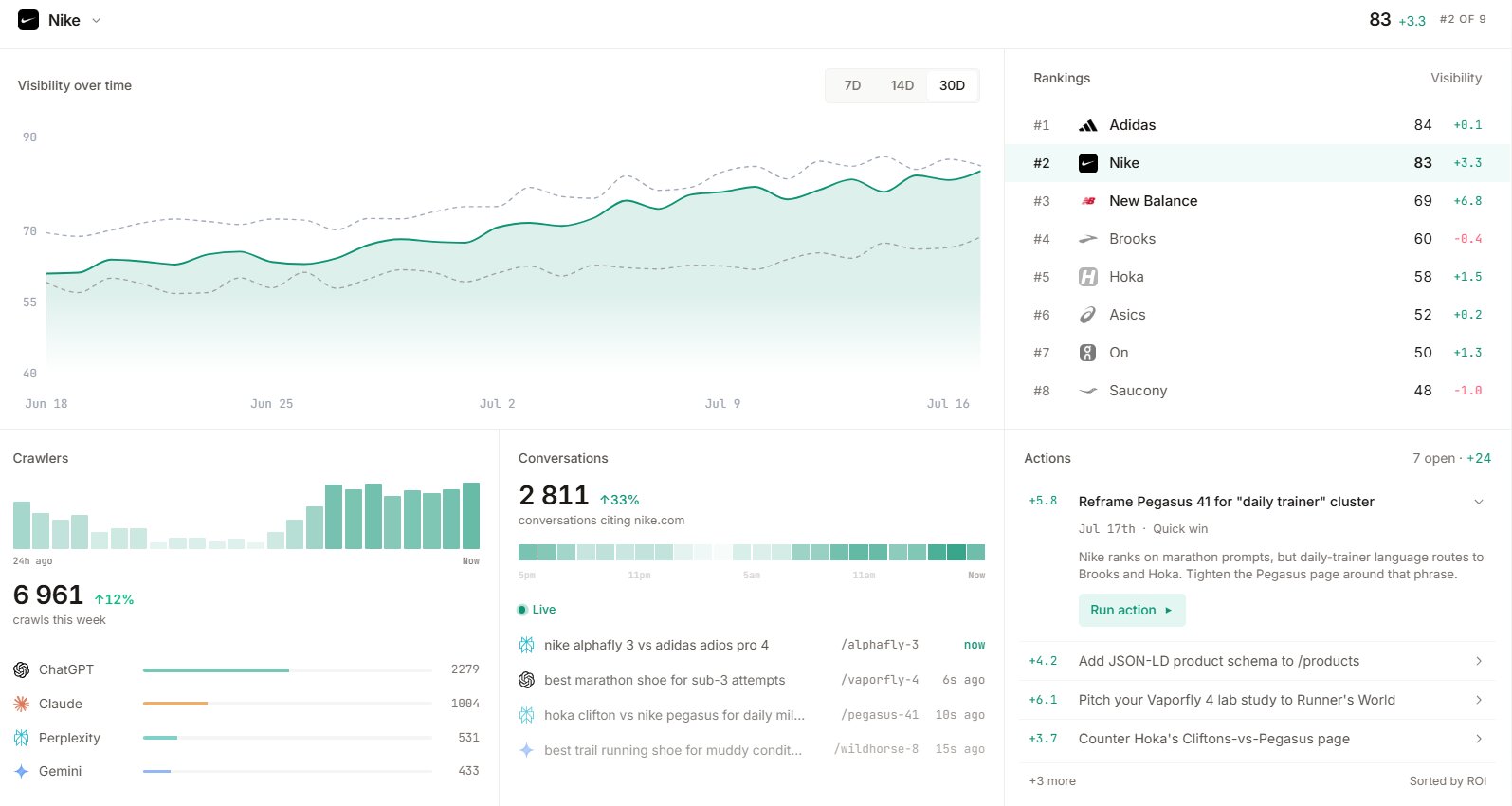The image size is (1512, 806).
Task: Click the Run action button
Action: click(x=1131, y=610)
